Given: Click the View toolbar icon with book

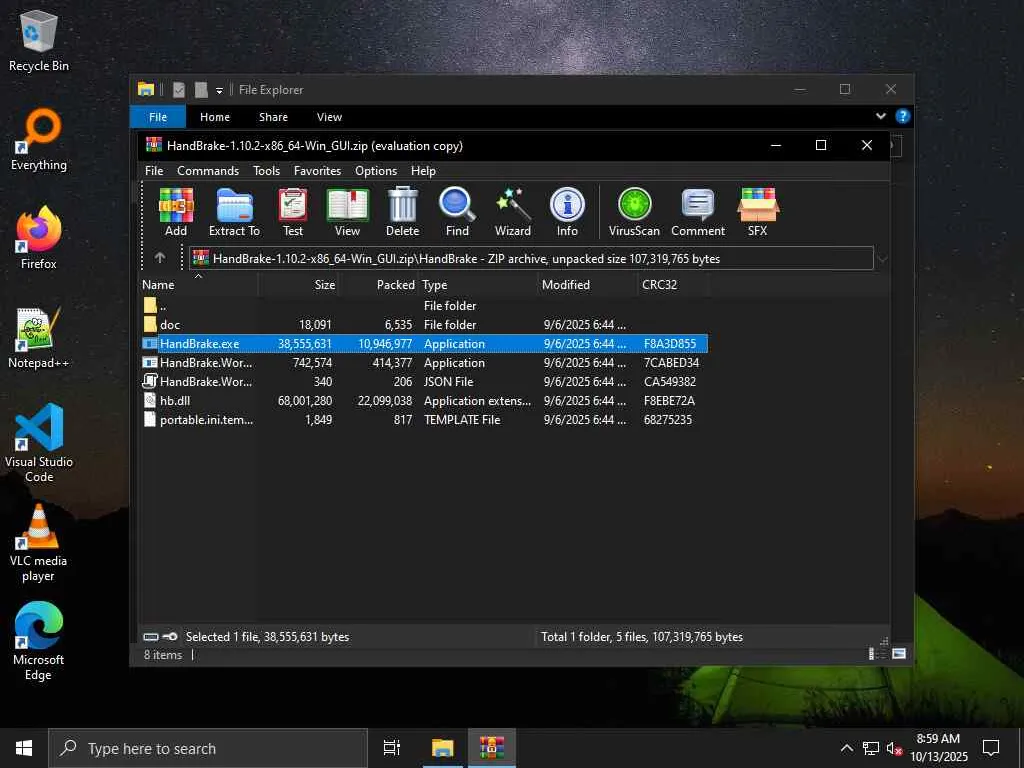Looking at the screenshot, I should (347, 212).
